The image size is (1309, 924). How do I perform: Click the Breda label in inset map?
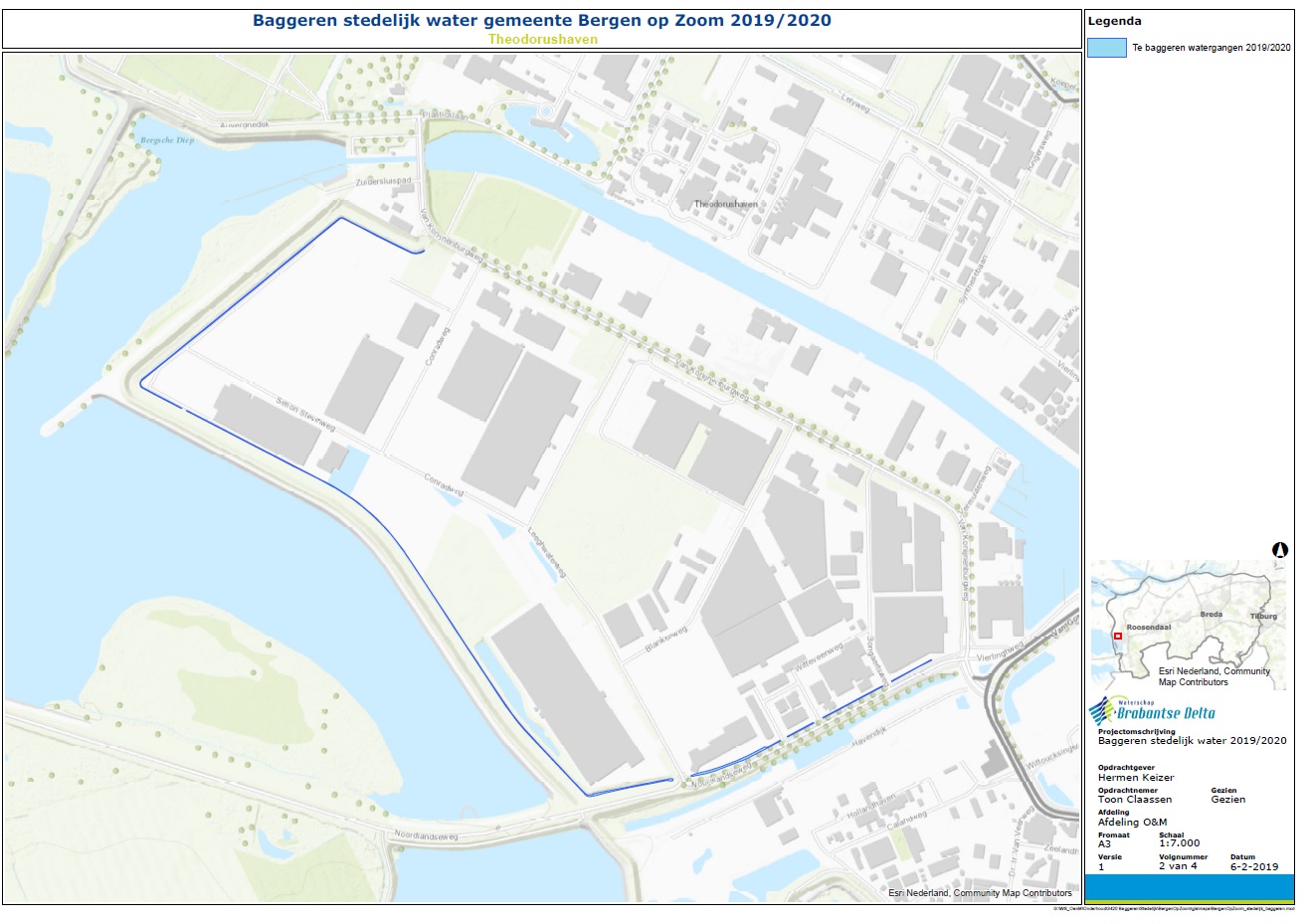[1211, 615]
